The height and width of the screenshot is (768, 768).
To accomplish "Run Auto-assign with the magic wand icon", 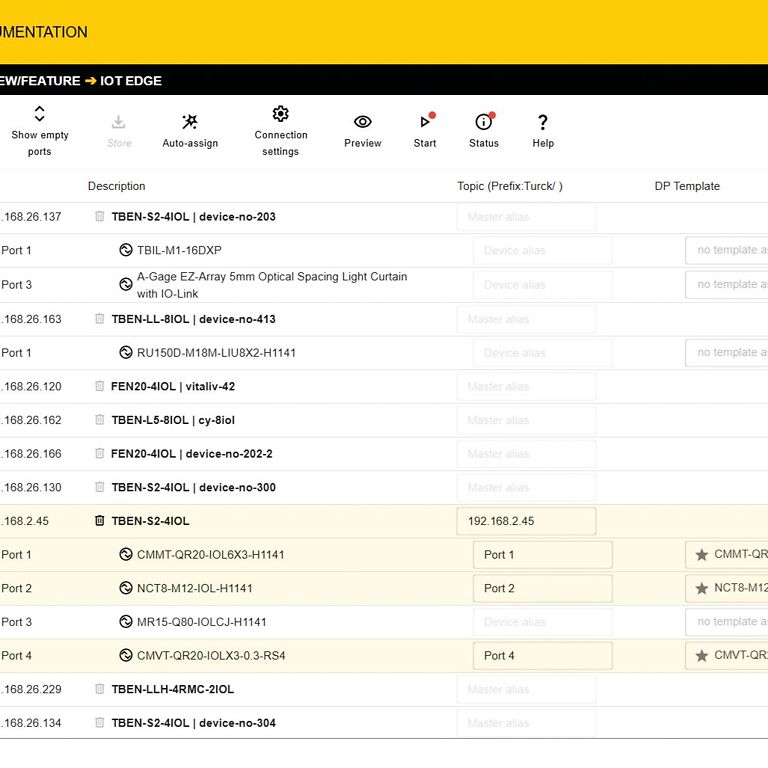I will pos(190,122).
